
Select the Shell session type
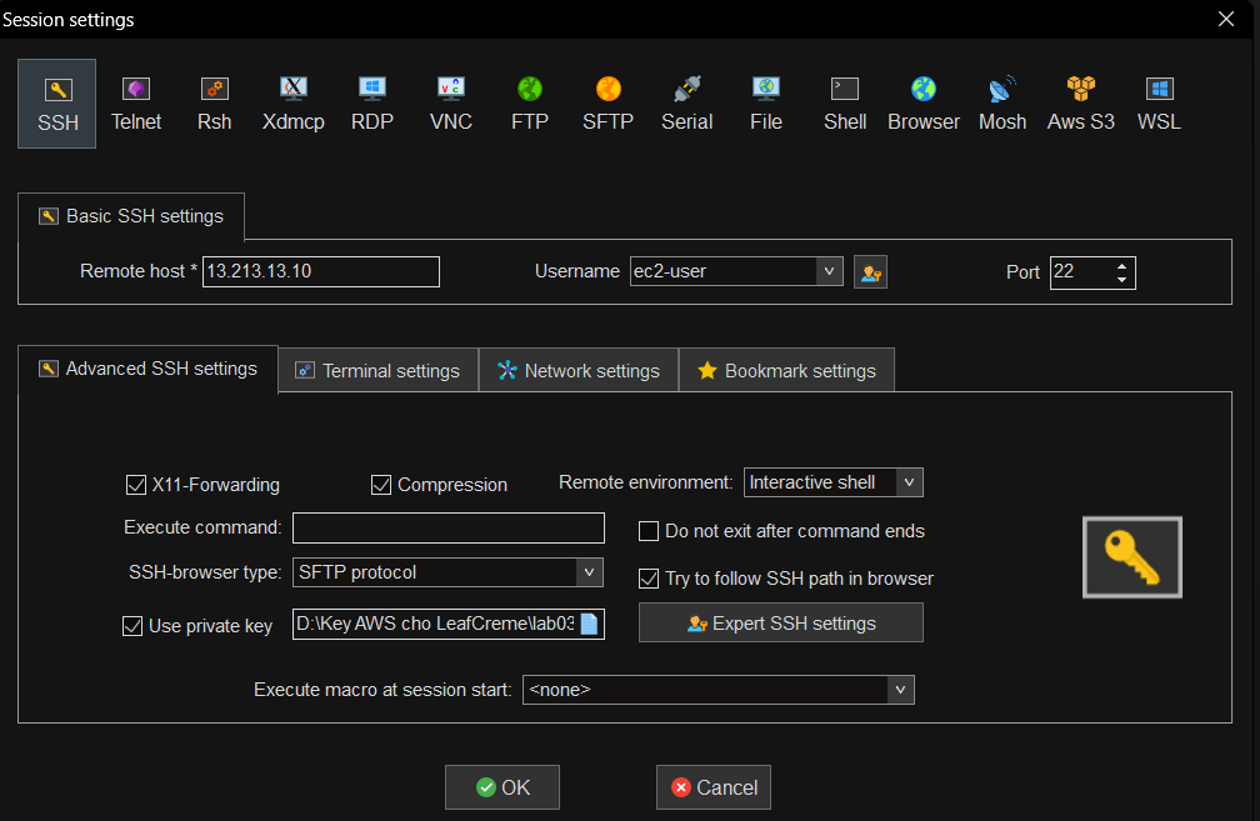[845, 104]
